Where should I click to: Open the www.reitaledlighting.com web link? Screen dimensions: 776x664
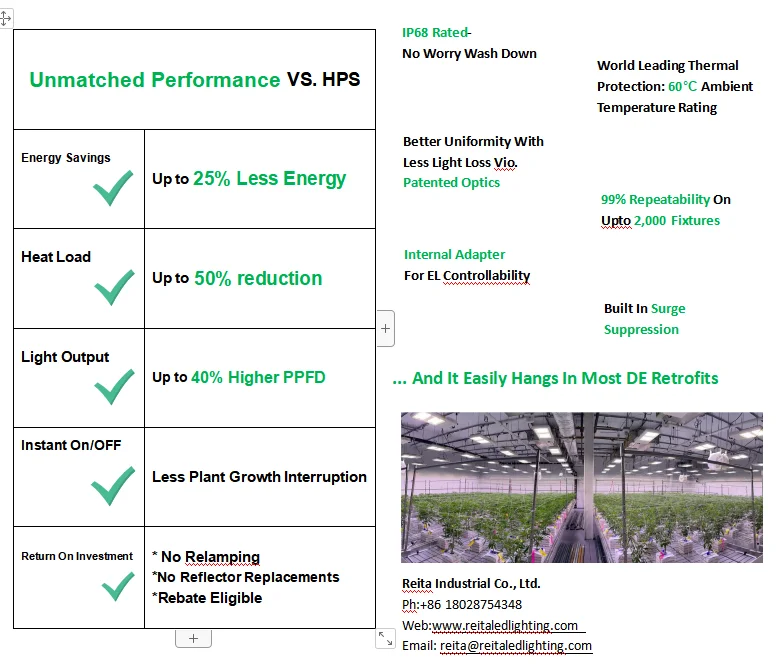[505, 625]
